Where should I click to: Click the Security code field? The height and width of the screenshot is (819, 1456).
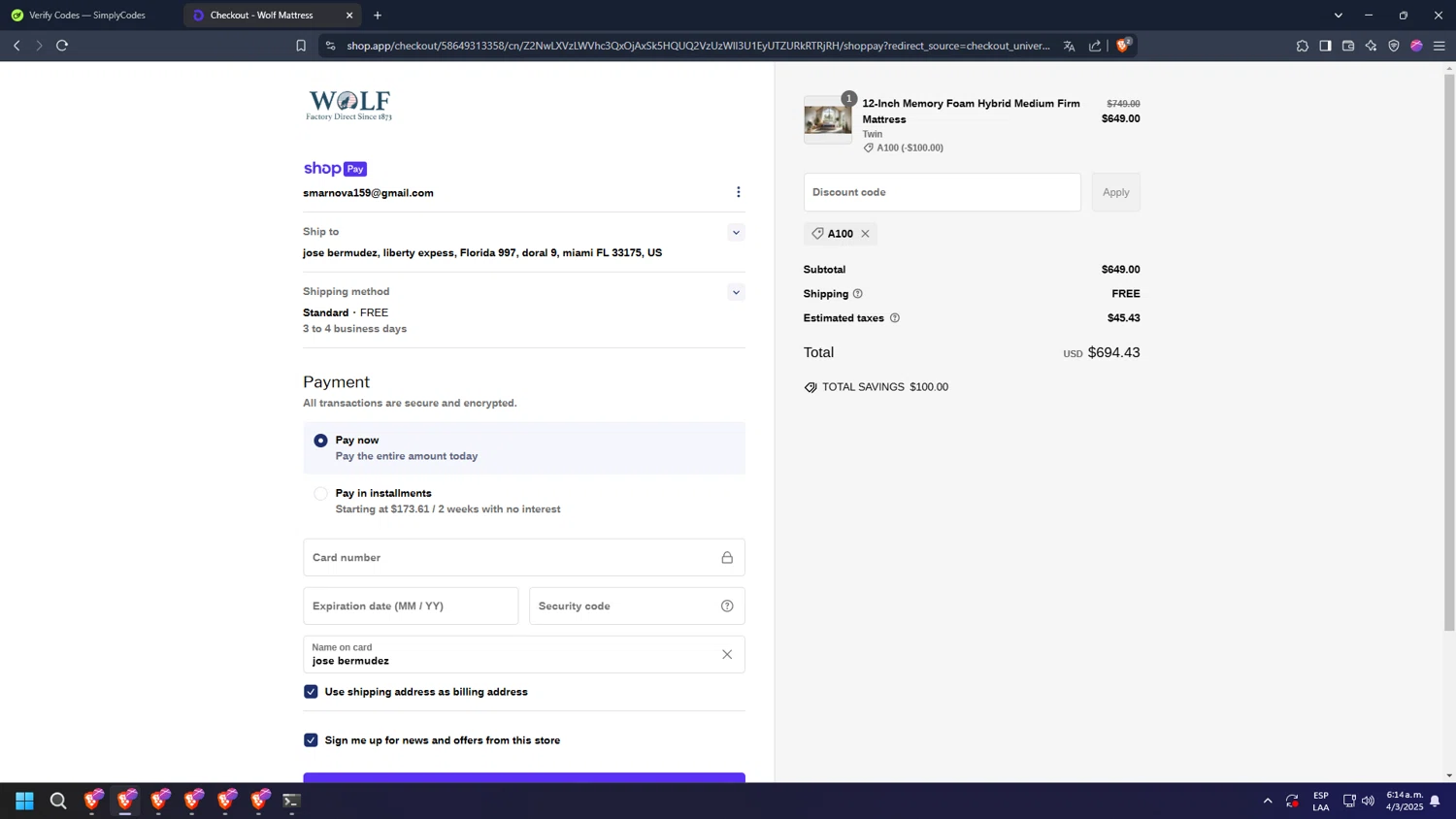(x=637, y=606)
